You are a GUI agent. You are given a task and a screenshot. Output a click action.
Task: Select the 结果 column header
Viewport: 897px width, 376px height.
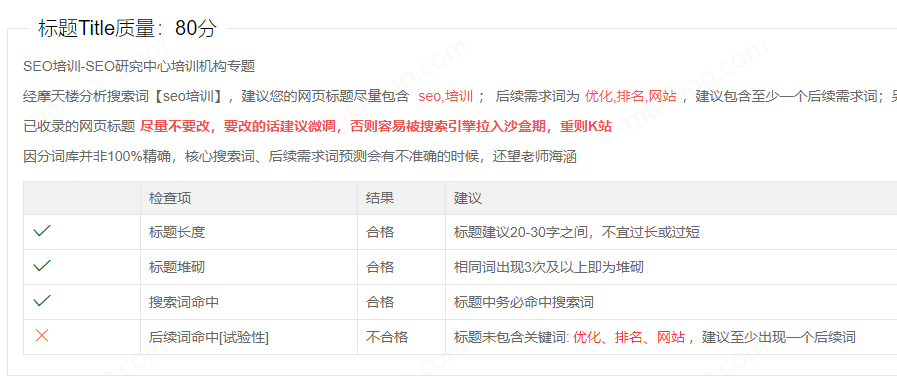click(380, 198)
